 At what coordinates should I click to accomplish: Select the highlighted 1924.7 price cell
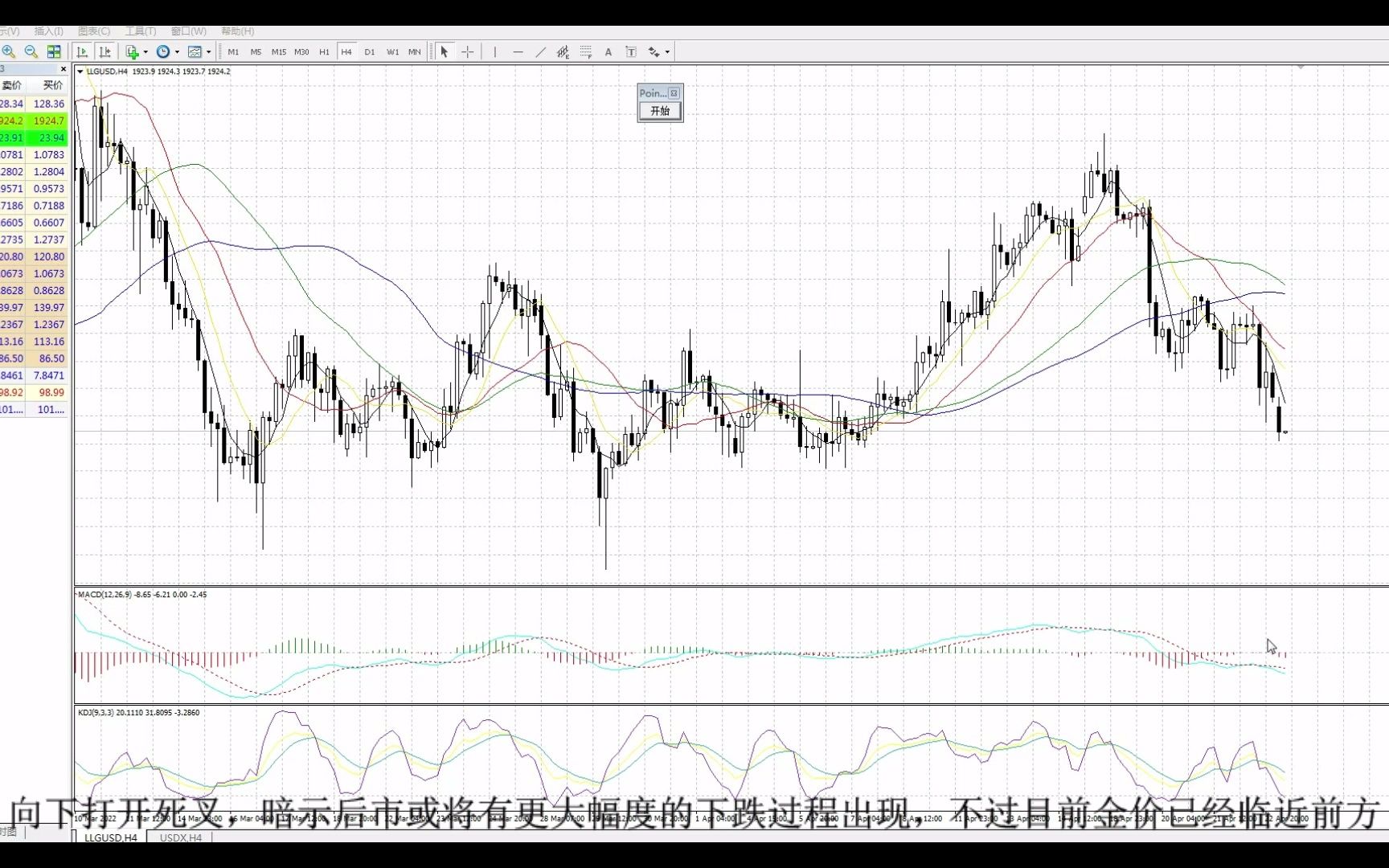tap(48, 121)
